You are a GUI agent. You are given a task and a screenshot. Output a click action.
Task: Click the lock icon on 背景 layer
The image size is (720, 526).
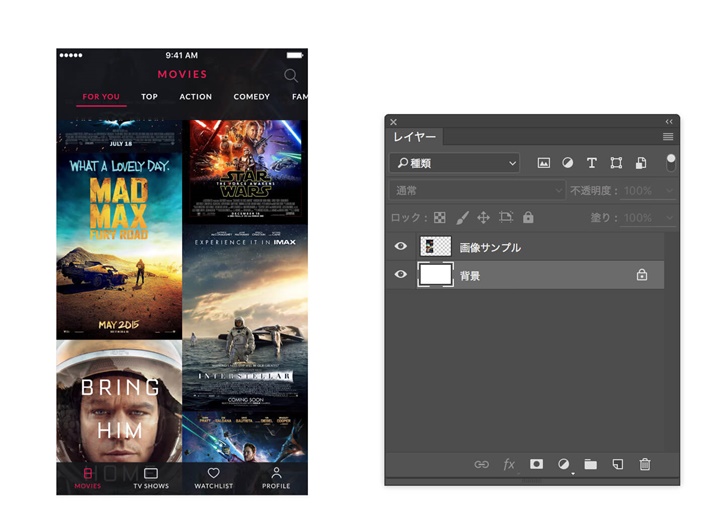(642, 275)
